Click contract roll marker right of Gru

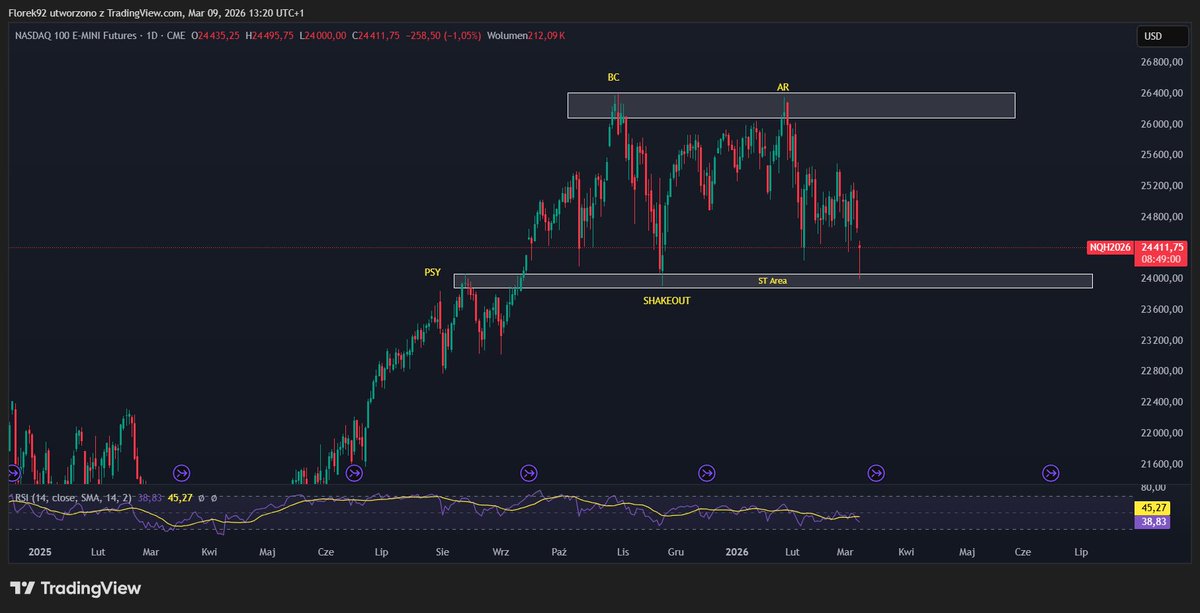click(x=706, y=472)
